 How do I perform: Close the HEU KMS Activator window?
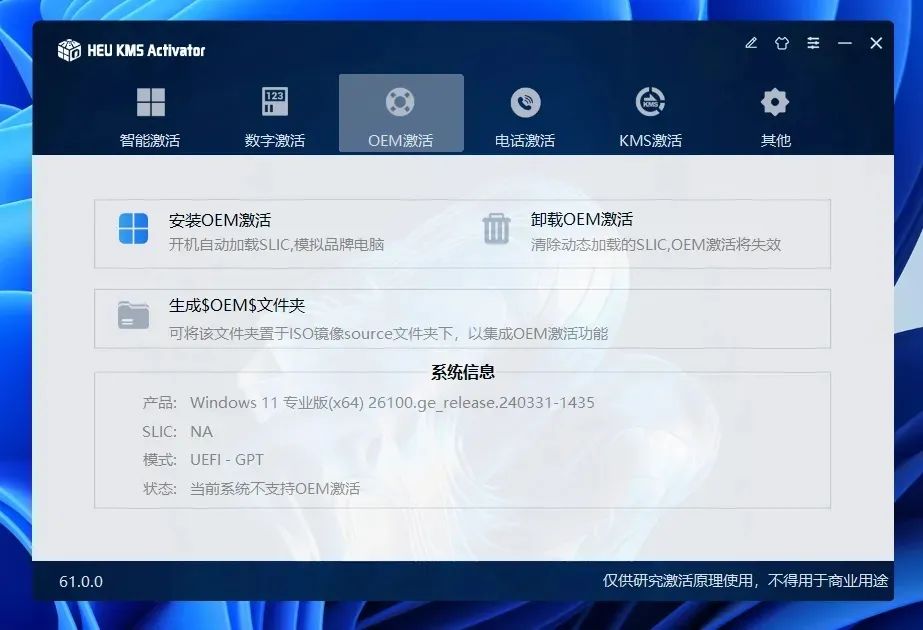pyautogui.click(x=876, y=43)
